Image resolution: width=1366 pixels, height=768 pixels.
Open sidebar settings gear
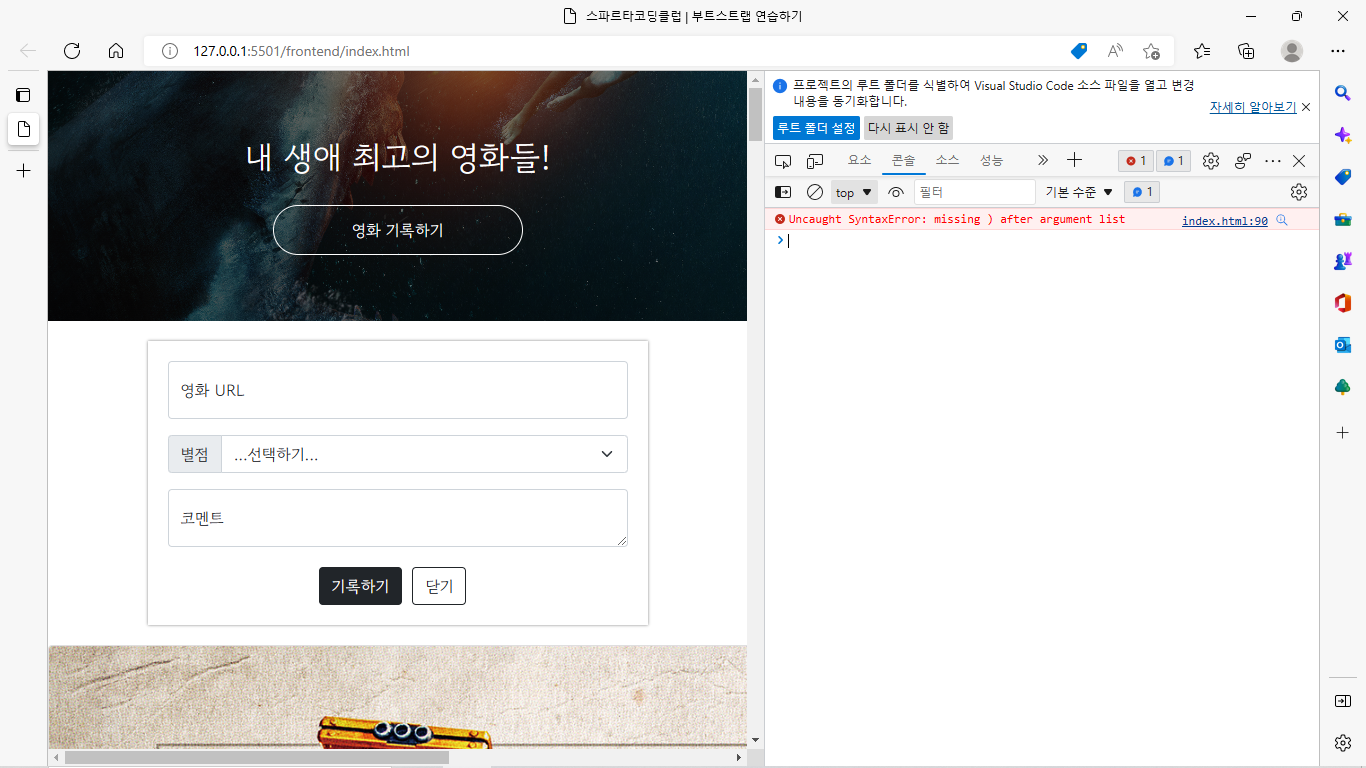pyautogui.click(x=1343, y=743)
